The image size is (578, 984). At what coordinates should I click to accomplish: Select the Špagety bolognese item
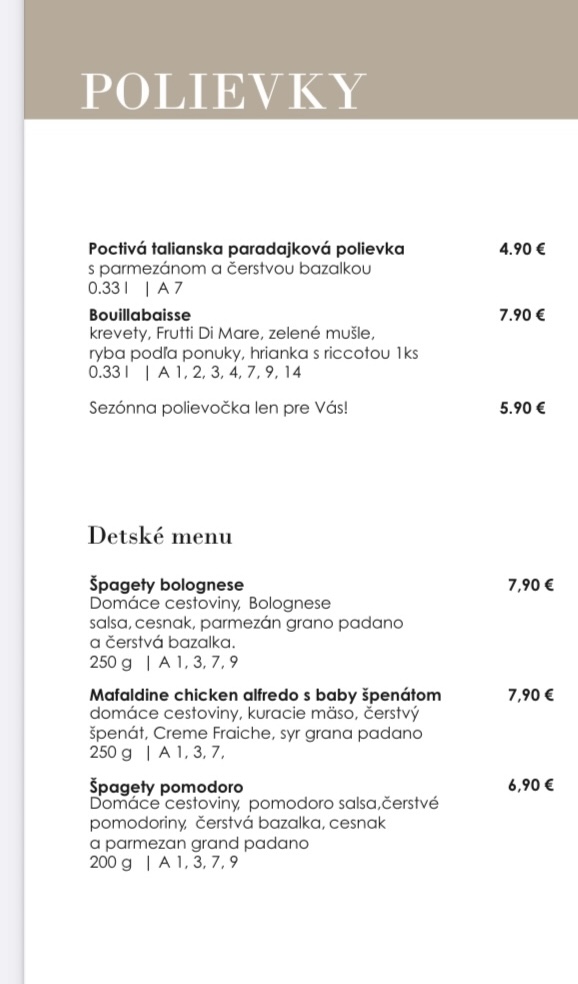166,585
